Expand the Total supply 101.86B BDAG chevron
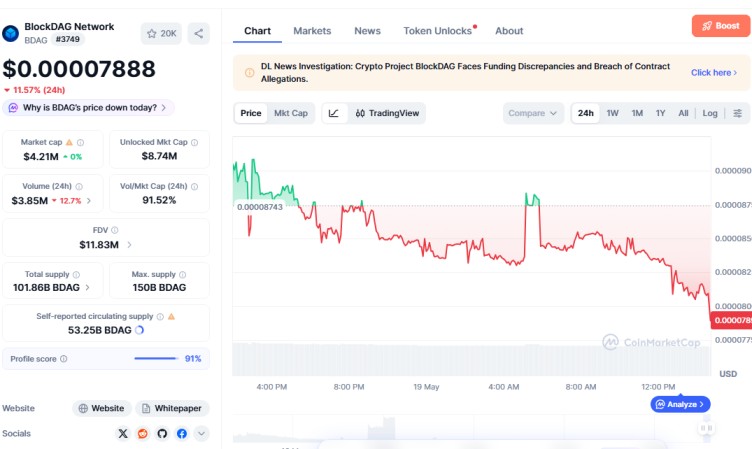The image size is (752, 449). [87, 287]
